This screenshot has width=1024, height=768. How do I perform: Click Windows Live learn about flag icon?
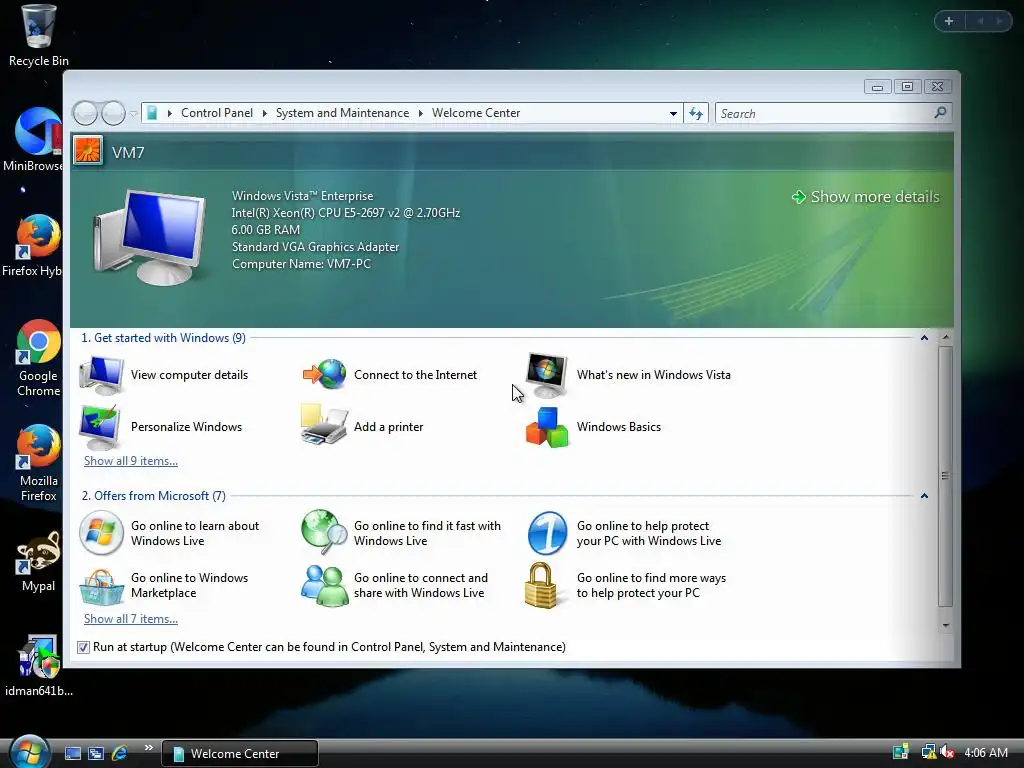101,533
